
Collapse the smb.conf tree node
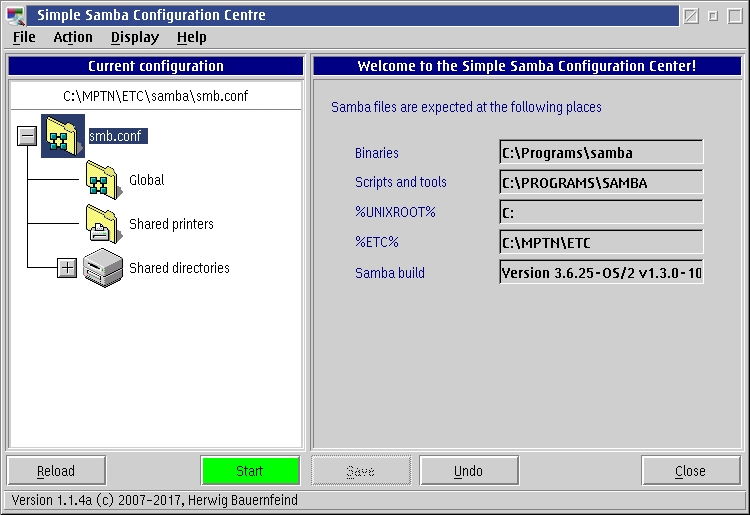27,136
